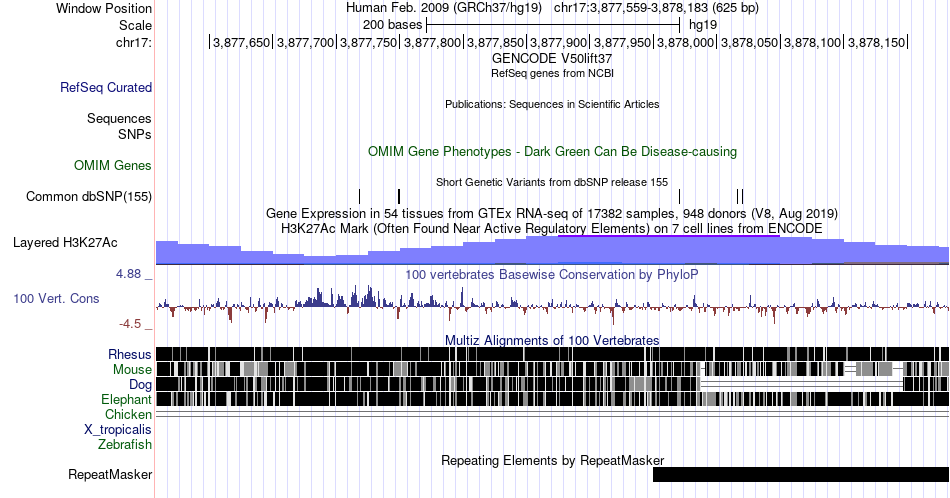
Task: Open 100 vertebrates Basewise Conservation PhyloP title
Action: [x=552, y=274]
